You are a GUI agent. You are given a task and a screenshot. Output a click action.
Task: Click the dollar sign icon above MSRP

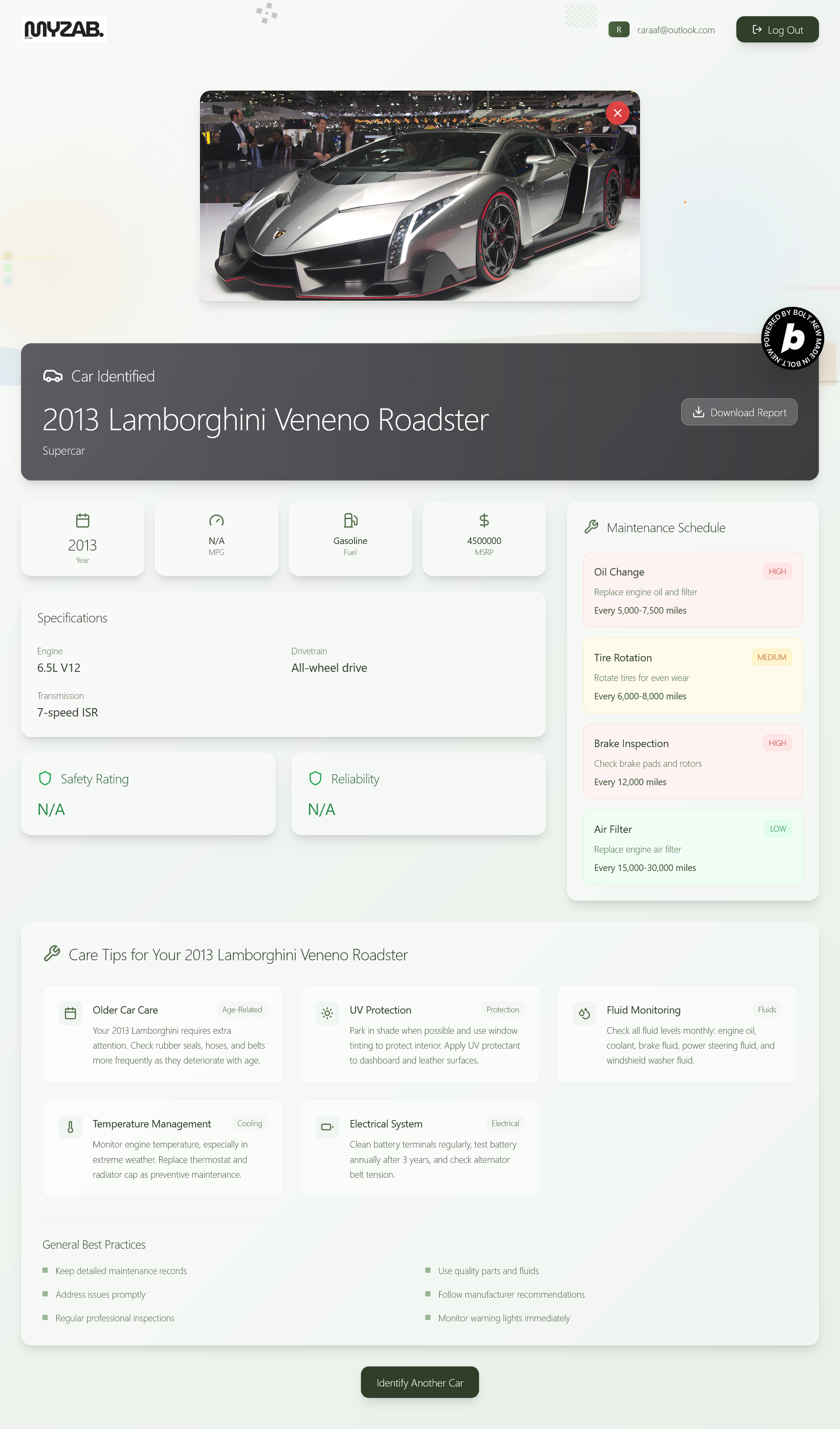pyautogui.click(x=484, y=520)
